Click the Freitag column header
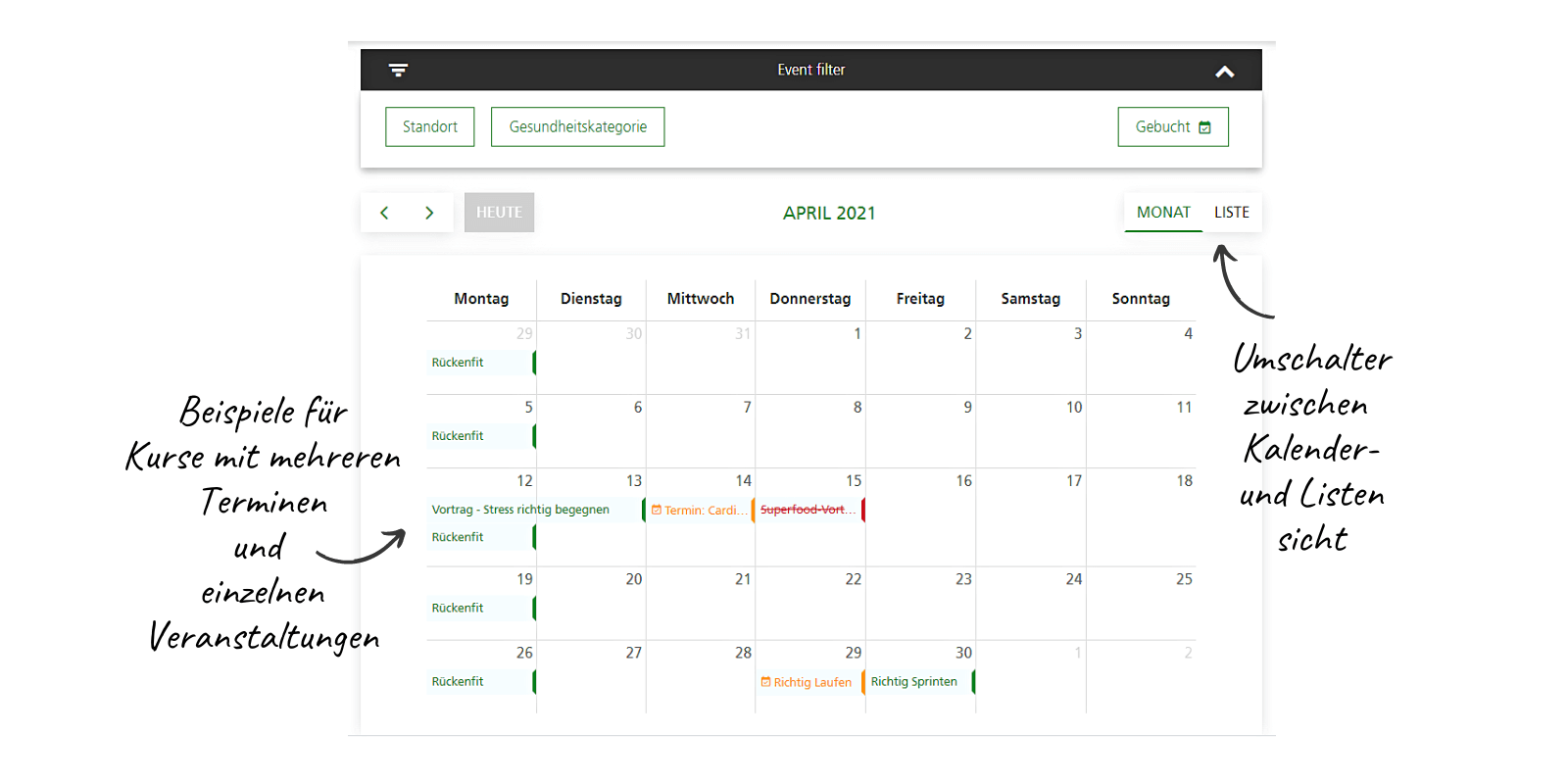Viewport: 1568px width, 784px height. click(x=920, y=299)
